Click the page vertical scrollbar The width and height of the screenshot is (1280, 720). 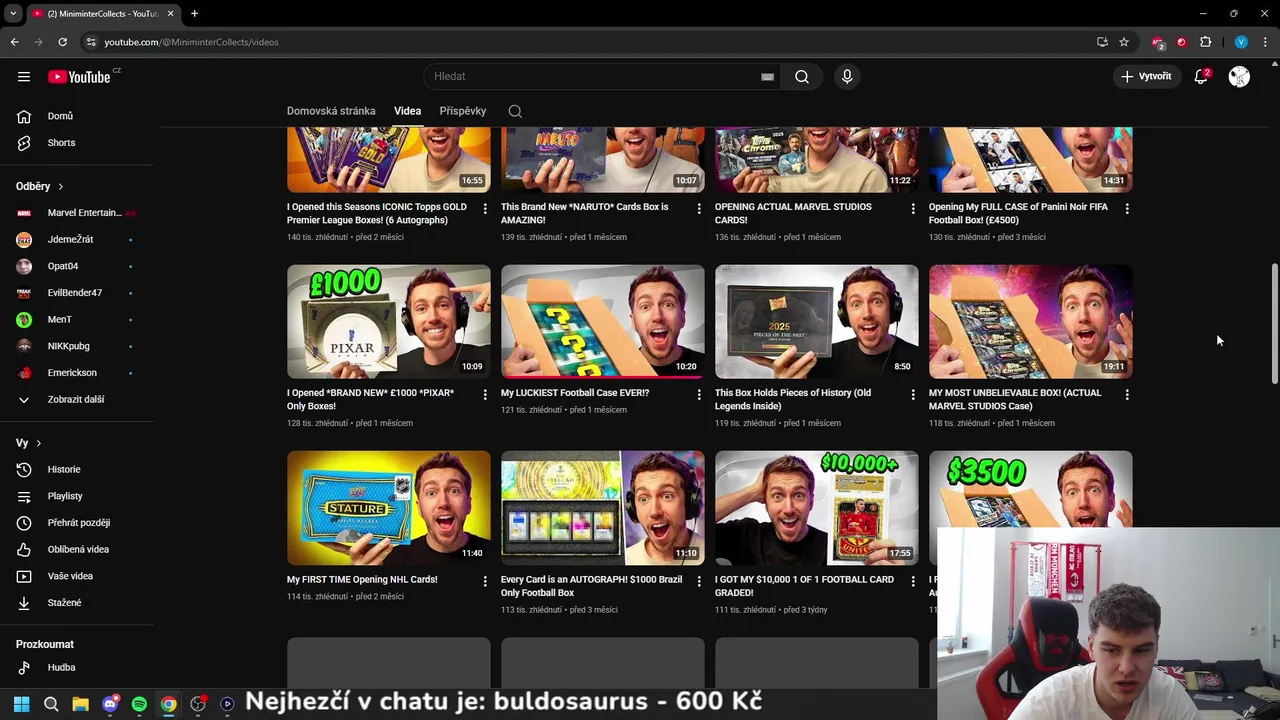click(x=1274, y=323)
